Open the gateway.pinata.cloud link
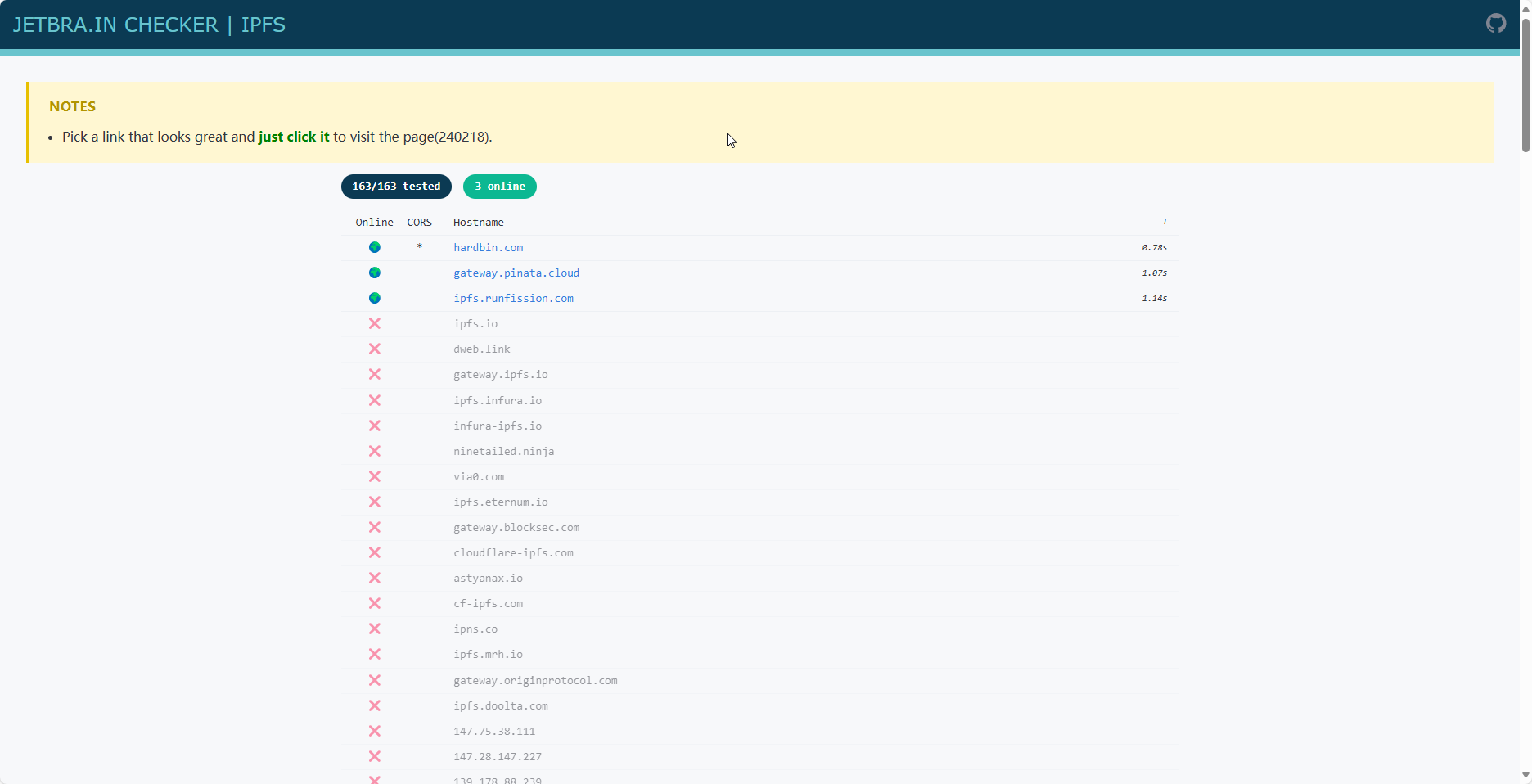Viewport: 1532px width, 784px height. point(516,273)
